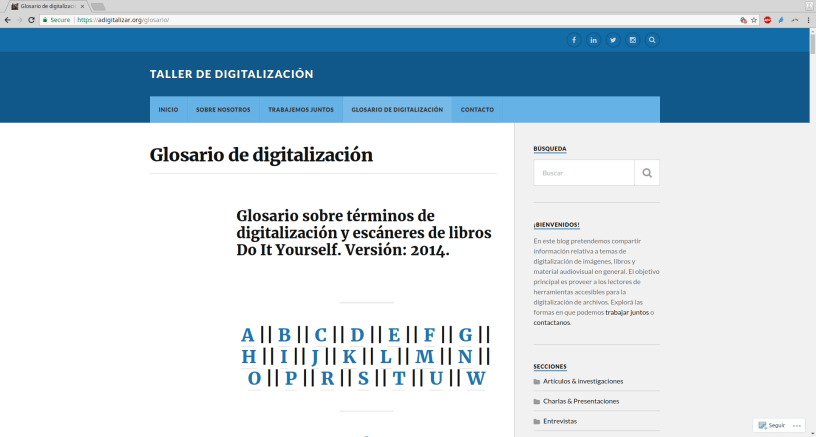Submit search with sidebar magnifier button

pyautogui.click(x=647, y=173)
